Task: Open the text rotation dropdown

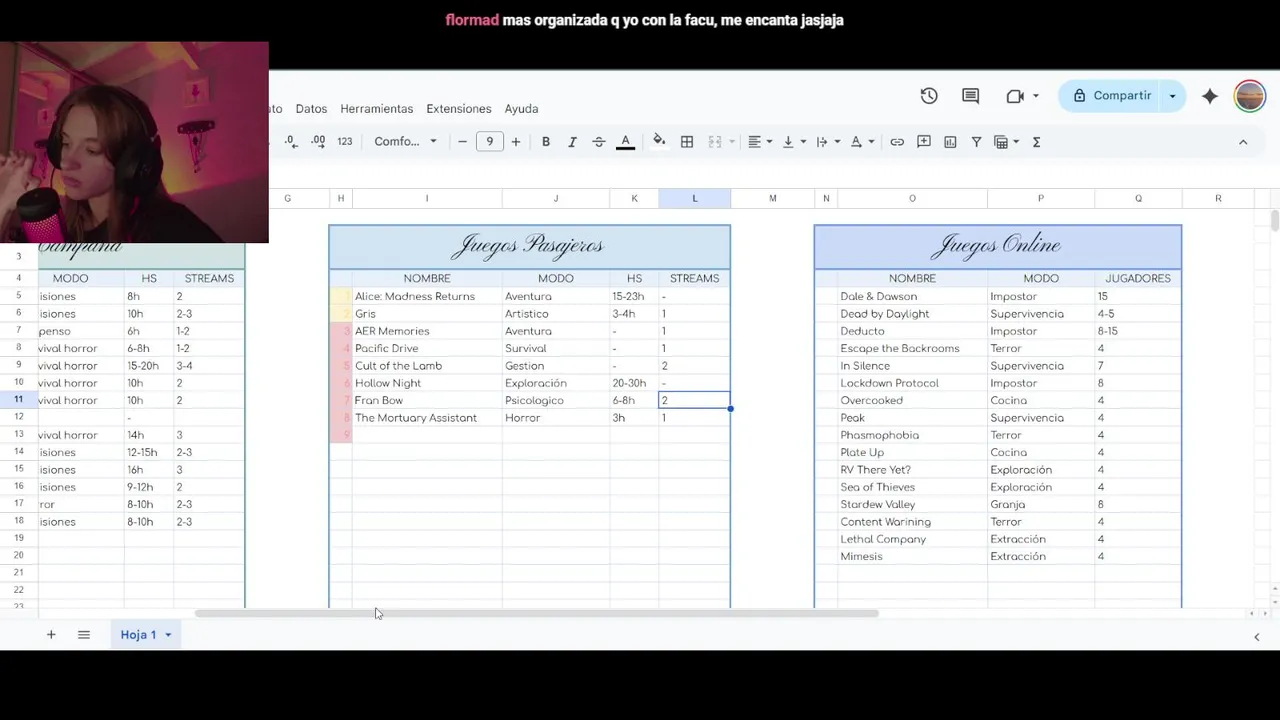Action: pos(862,142)
